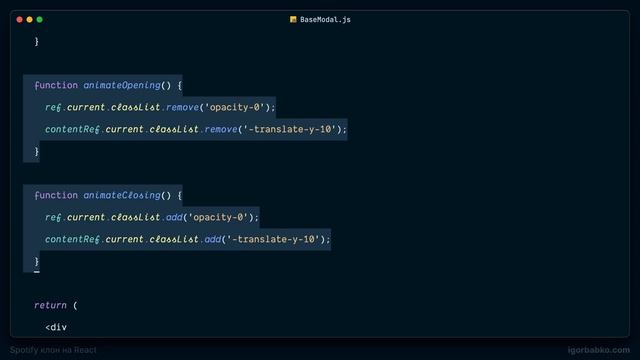Click the animateOpening function name
The width and height of the screenshot is (640, 360).
[122, 85]
